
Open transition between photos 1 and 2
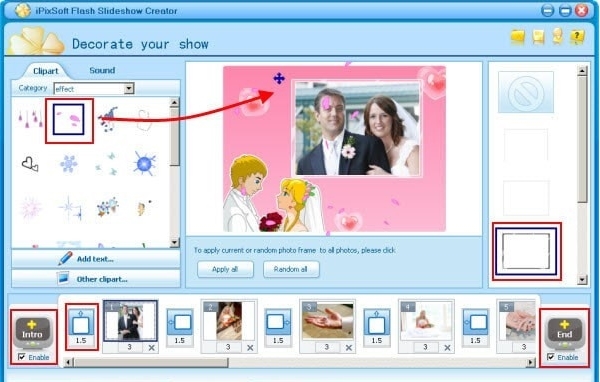[x=180, y=323]
